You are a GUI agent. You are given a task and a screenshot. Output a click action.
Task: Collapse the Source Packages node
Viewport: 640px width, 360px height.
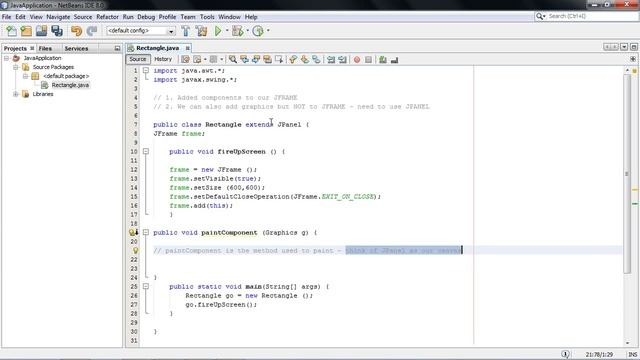[16, 67]
